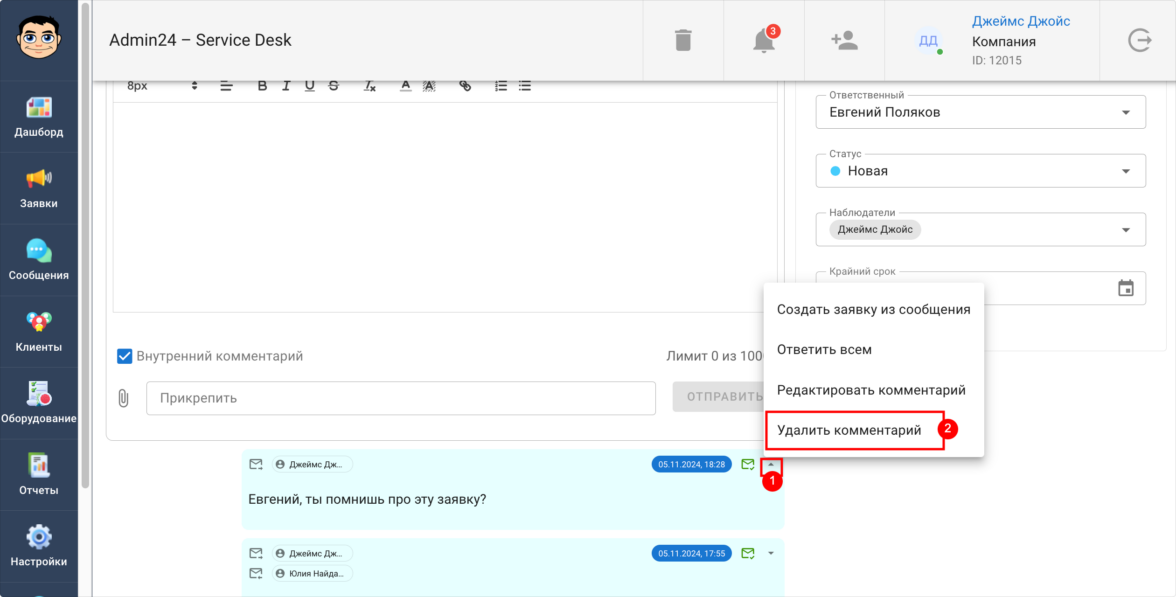Open the Статус dropdown showing Новая
Screen dimensions: 1176x597
pyautogui.click(x=1126, y=171)
